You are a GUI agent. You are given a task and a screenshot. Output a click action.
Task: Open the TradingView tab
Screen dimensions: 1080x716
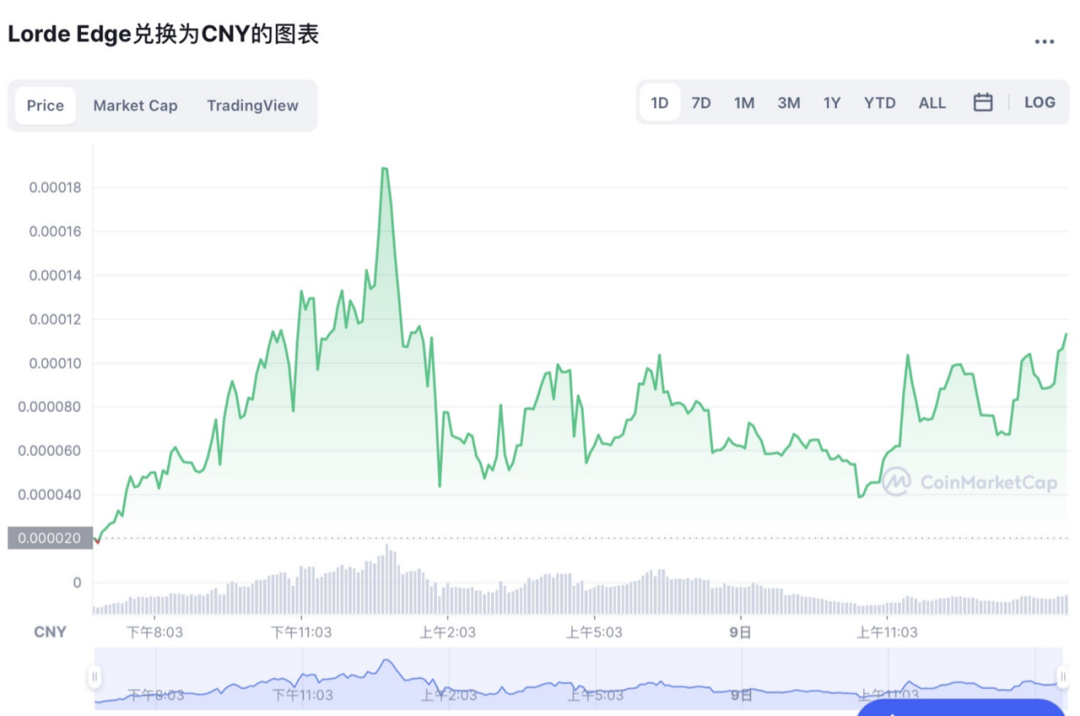pyautogui.click(x=252, y=105)
